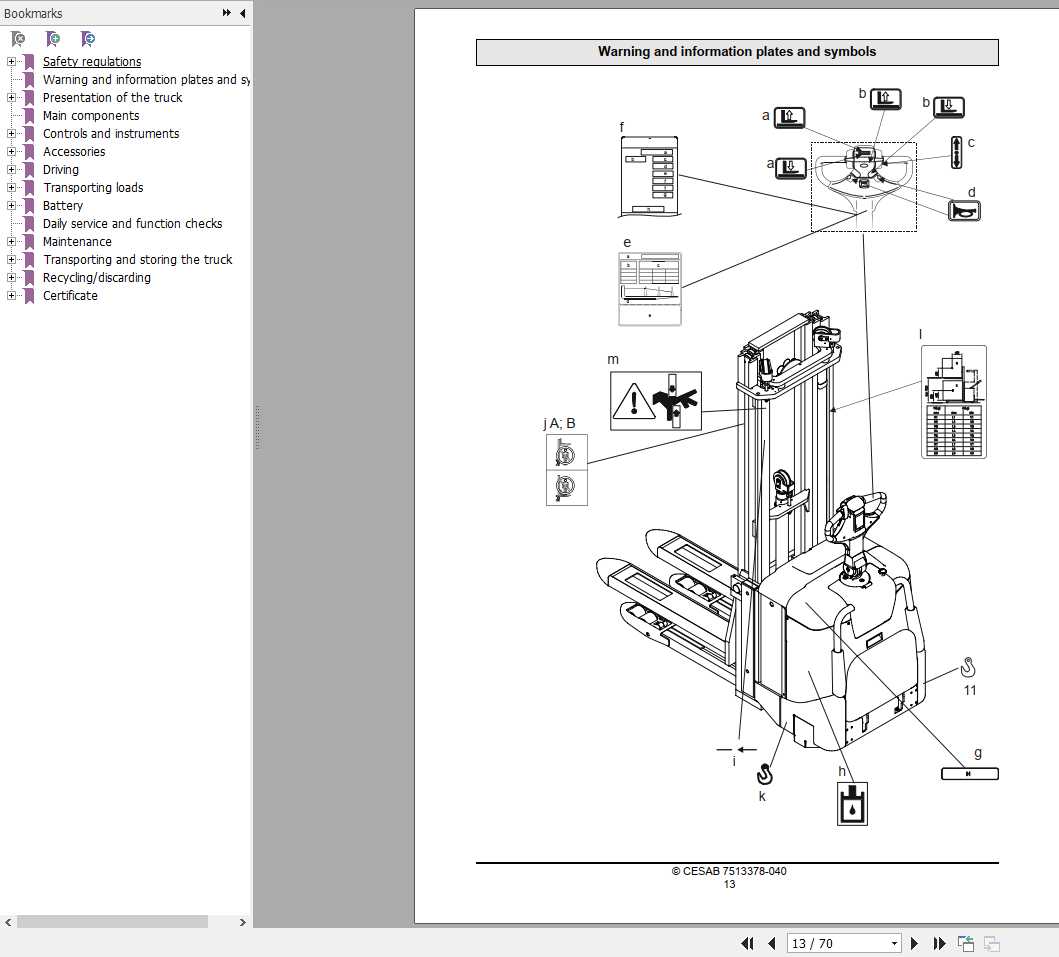Expand the Driving bookmark entry
Viewport: 1059px width, 957px height.
[10, 169]
